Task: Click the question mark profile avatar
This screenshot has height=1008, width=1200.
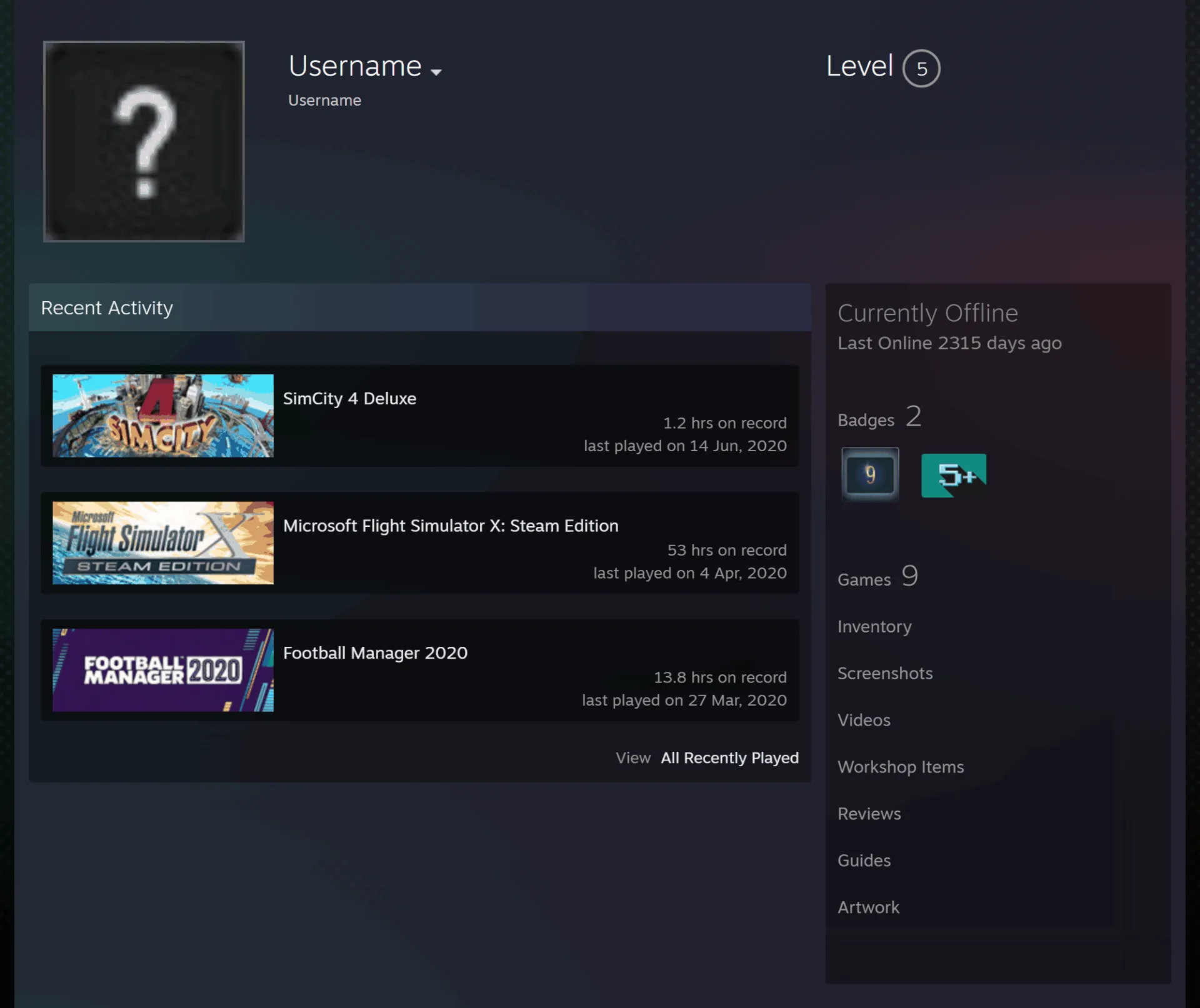Action: [144, 141]
